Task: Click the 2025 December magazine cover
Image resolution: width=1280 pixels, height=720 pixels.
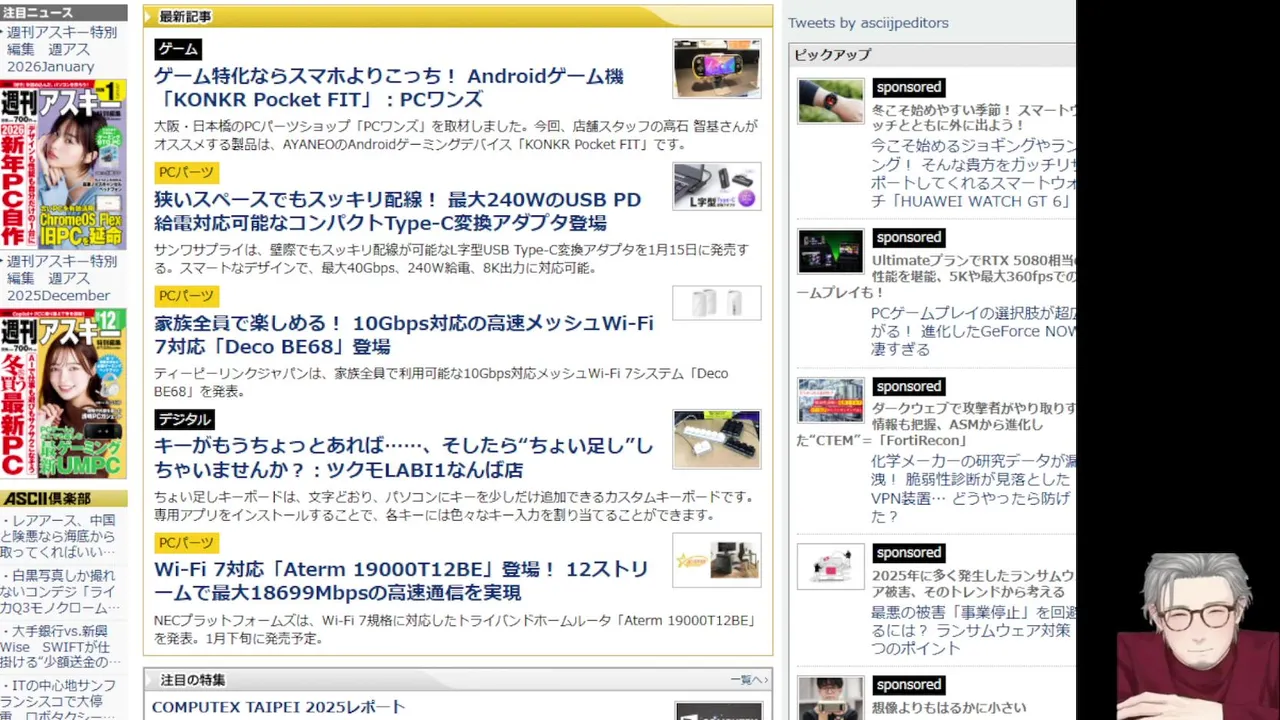Action: 63,393
